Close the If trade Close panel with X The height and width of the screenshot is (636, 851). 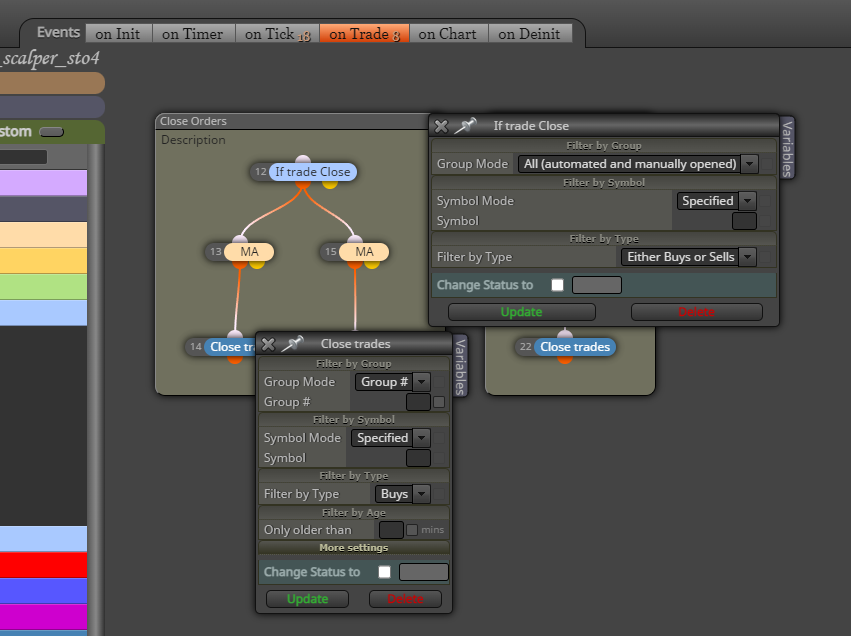click(441, 126)
